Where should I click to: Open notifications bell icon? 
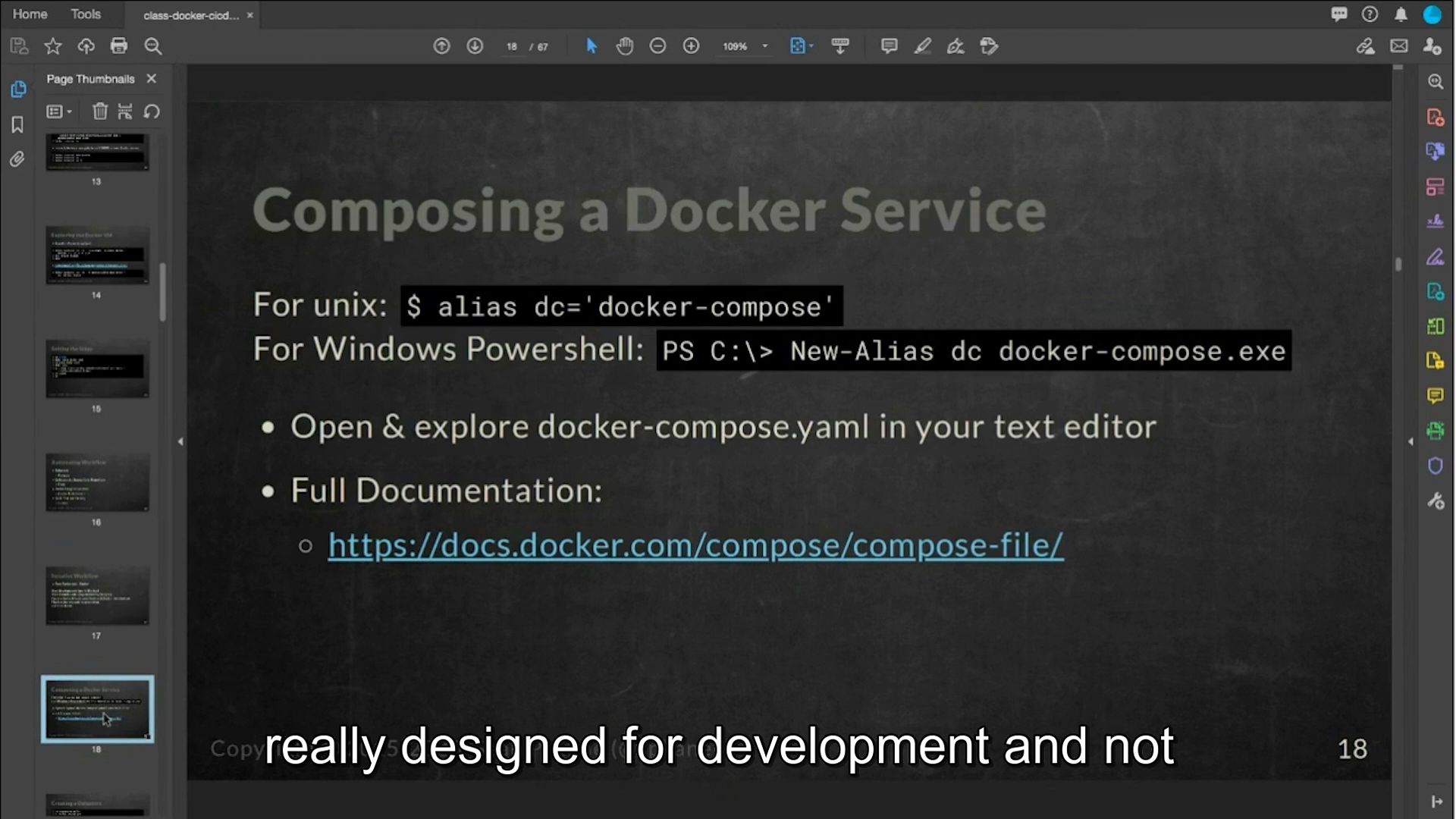coord(1401,14)
